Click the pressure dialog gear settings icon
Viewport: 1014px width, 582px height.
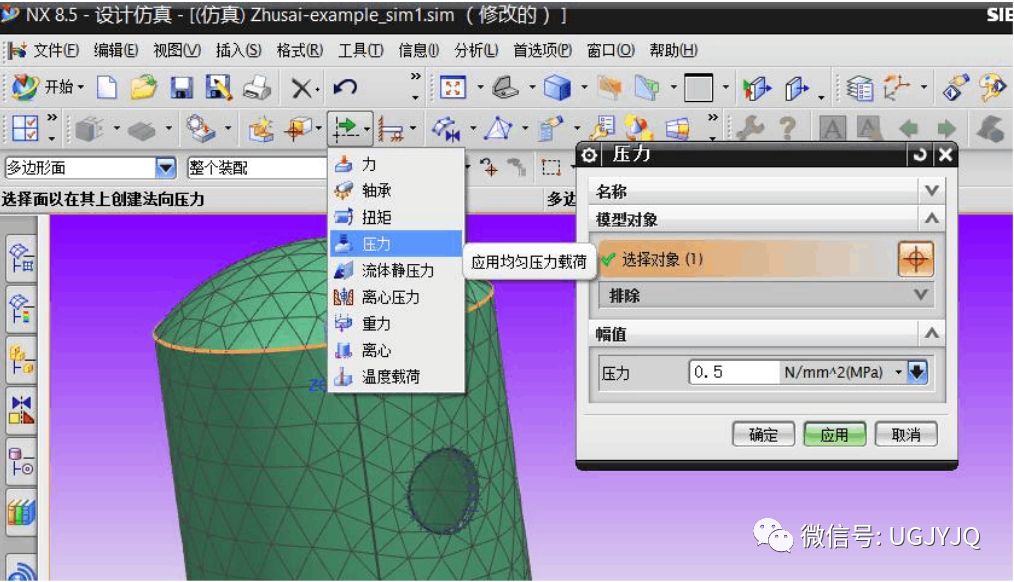pos(588,155)
